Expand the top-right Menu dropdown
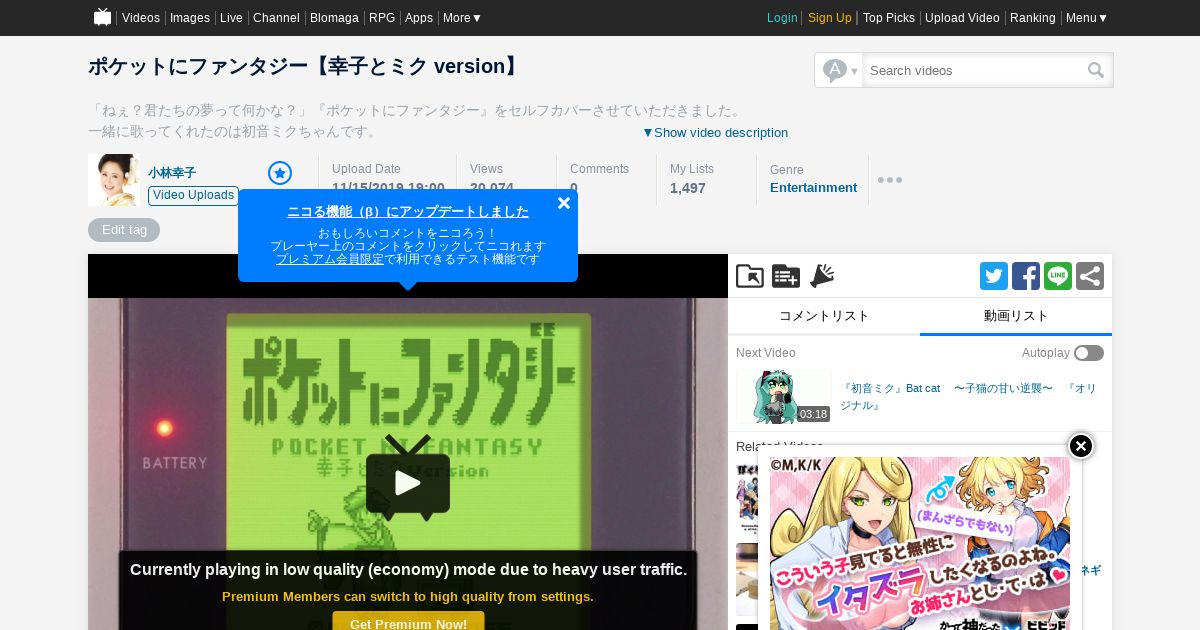Image resolution: width=1200 pixels, height=630 pixels. [x=1087, y=18]
